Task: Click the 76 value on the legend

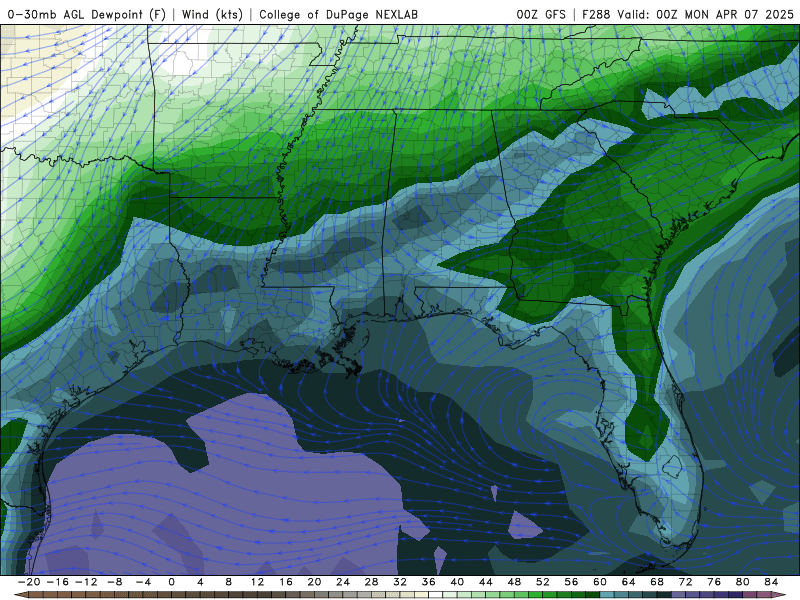Action: tap(714, 582)
